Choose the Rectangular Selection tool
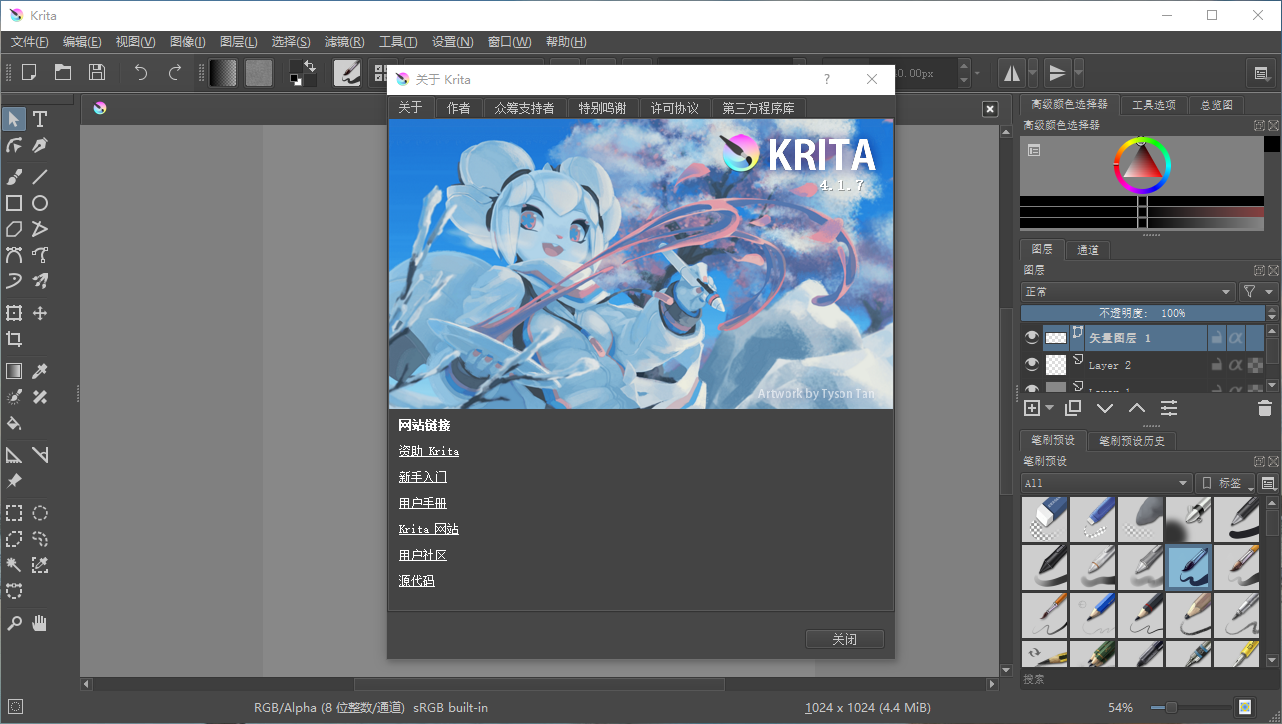The width and height of the screenshot is (1282, 724). pyautogui.click(x=14, y=513)
